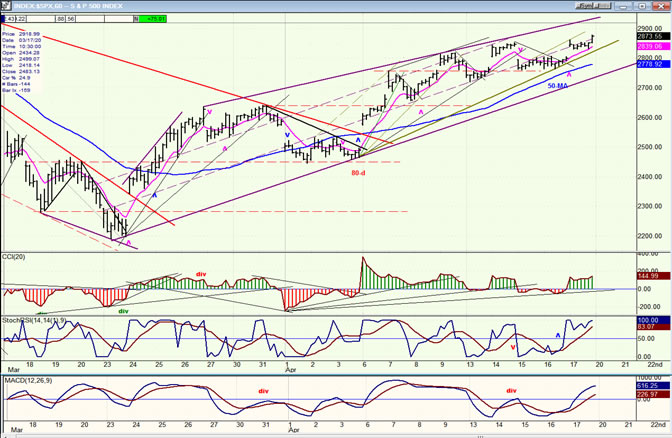Viewport: 672px width, 438px height.
Task: Click the chart application icon in title bar
Action: 6,6
